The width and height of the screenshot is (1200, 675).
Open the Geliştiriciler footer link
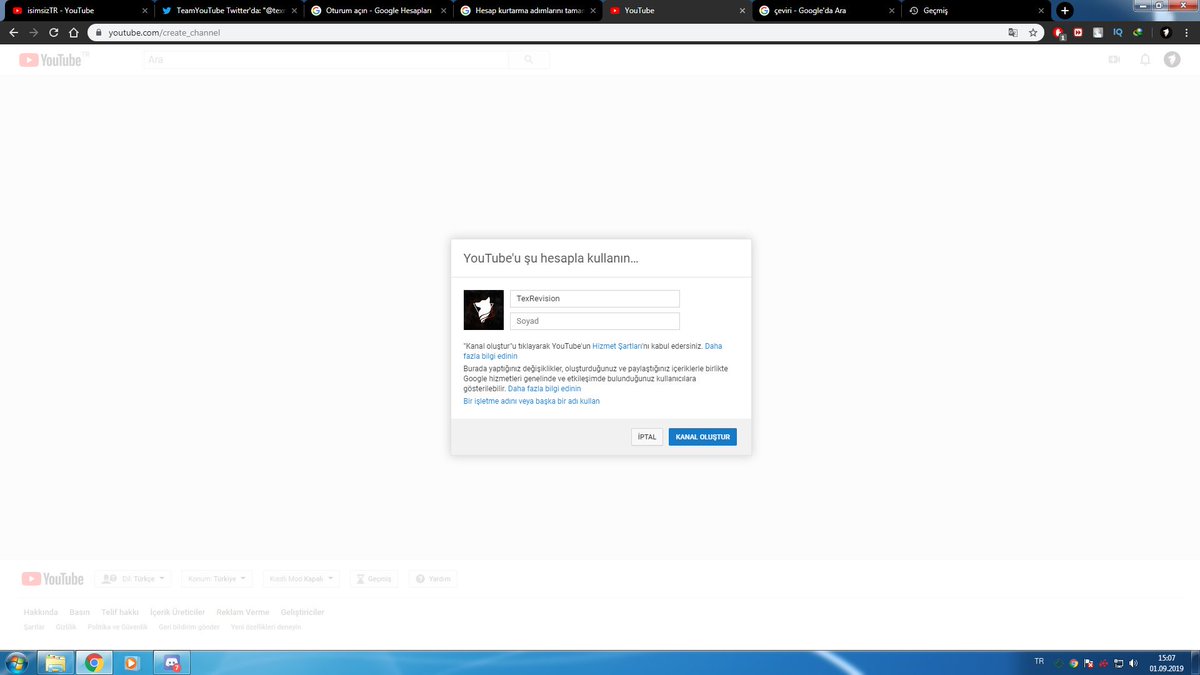click(302, 612)
